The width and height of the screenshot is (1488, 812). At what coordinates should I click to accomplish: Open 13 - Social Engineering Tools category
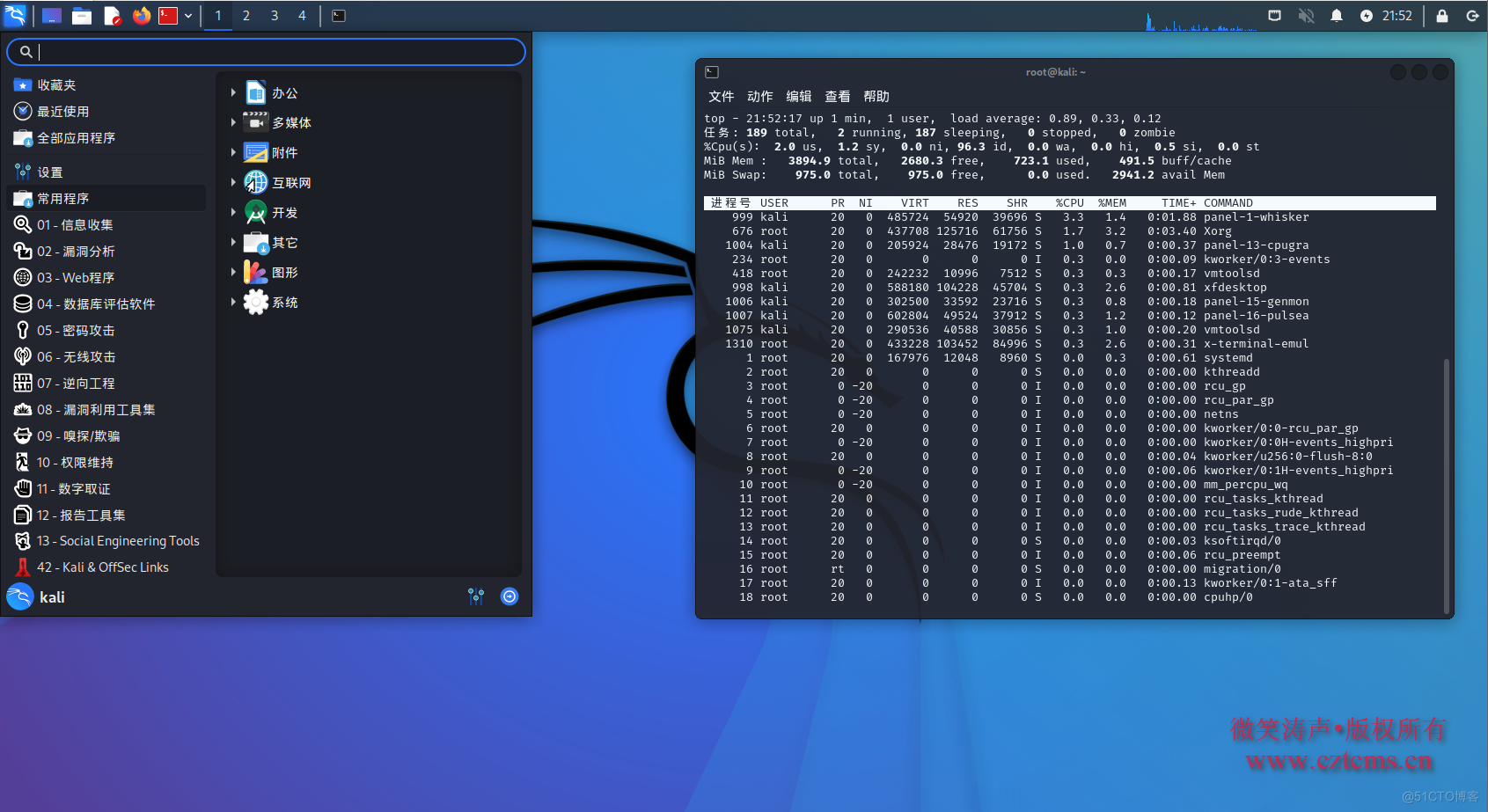(106, 541)
